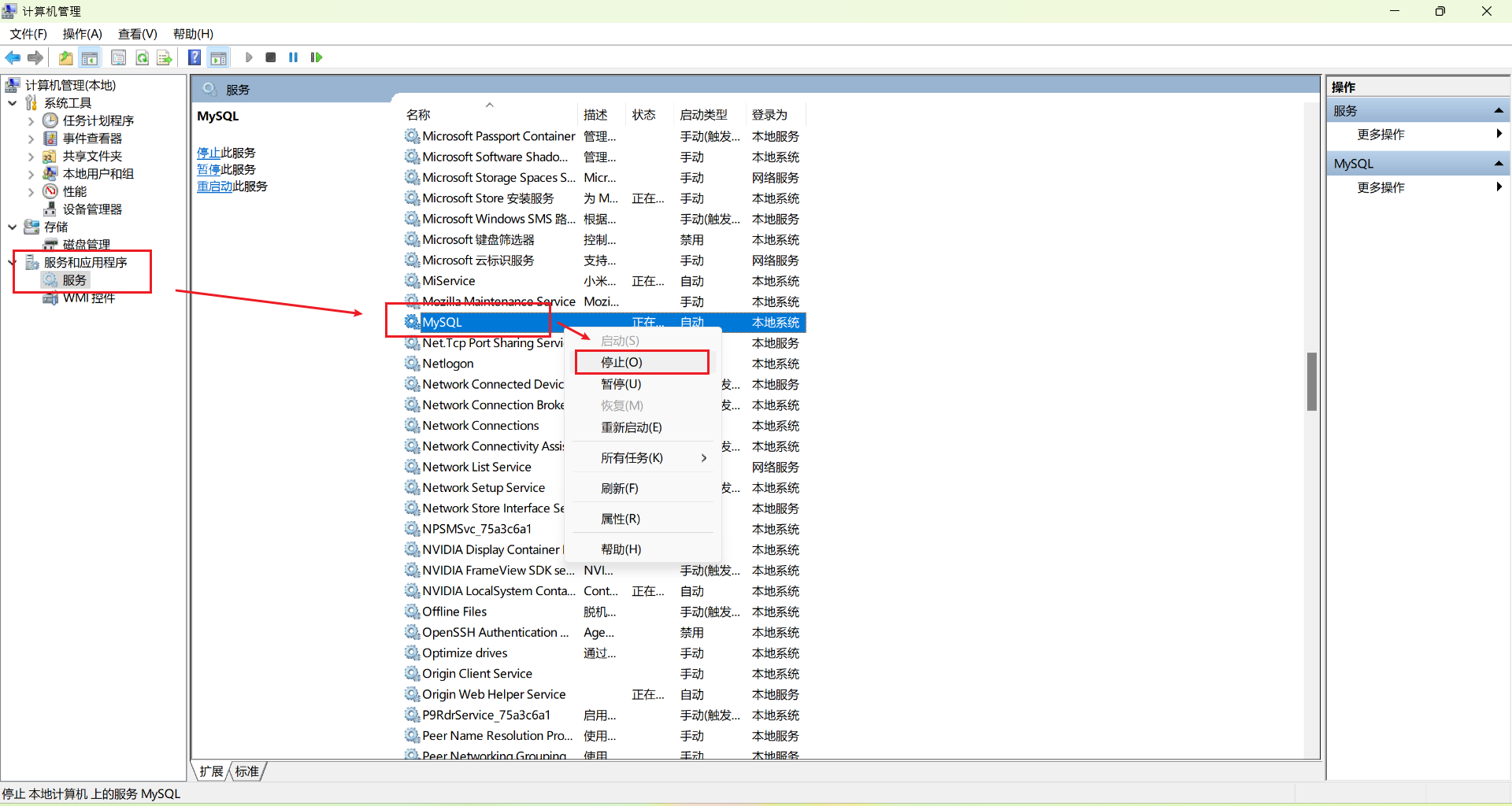This screenshot has height=806, width=1512.
Task: Click the Forward arrow toolbar icon
Action: tap(35, 57)
